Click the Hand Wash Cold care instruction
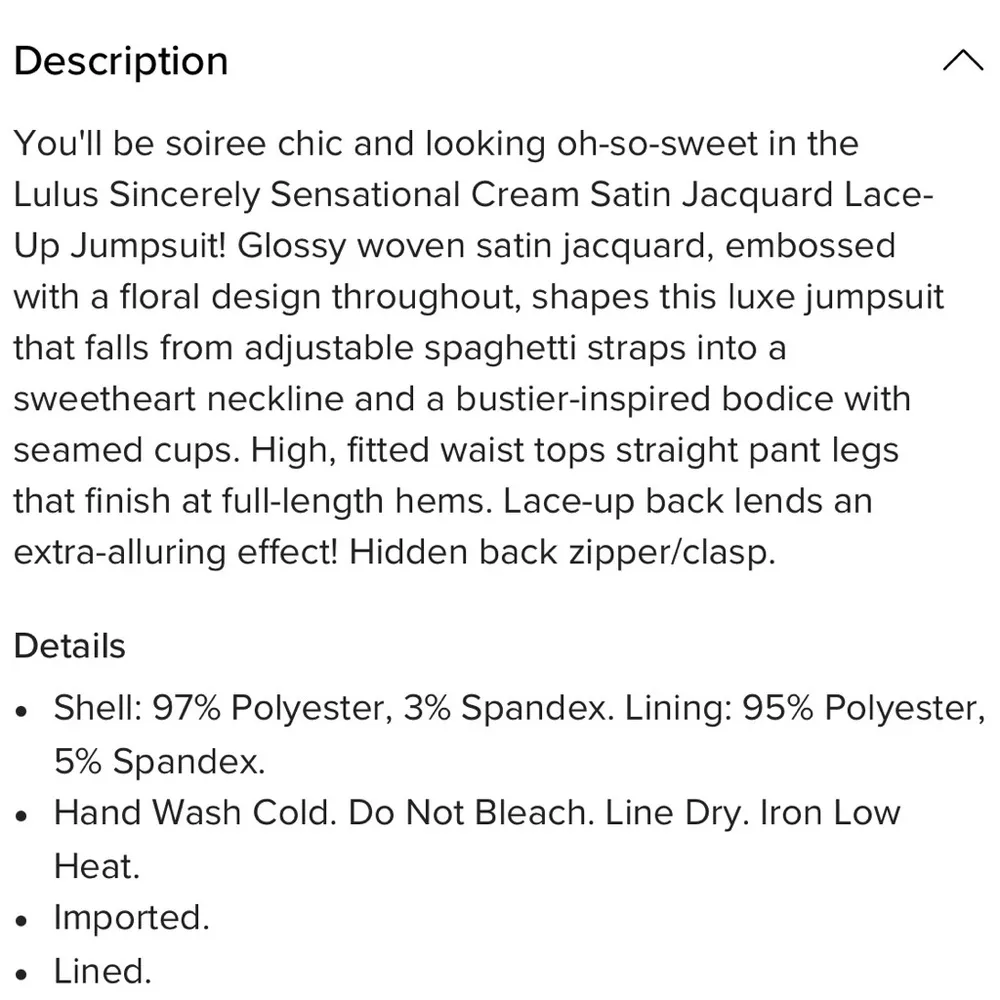1000x1000 pixels. pos(190,812)
